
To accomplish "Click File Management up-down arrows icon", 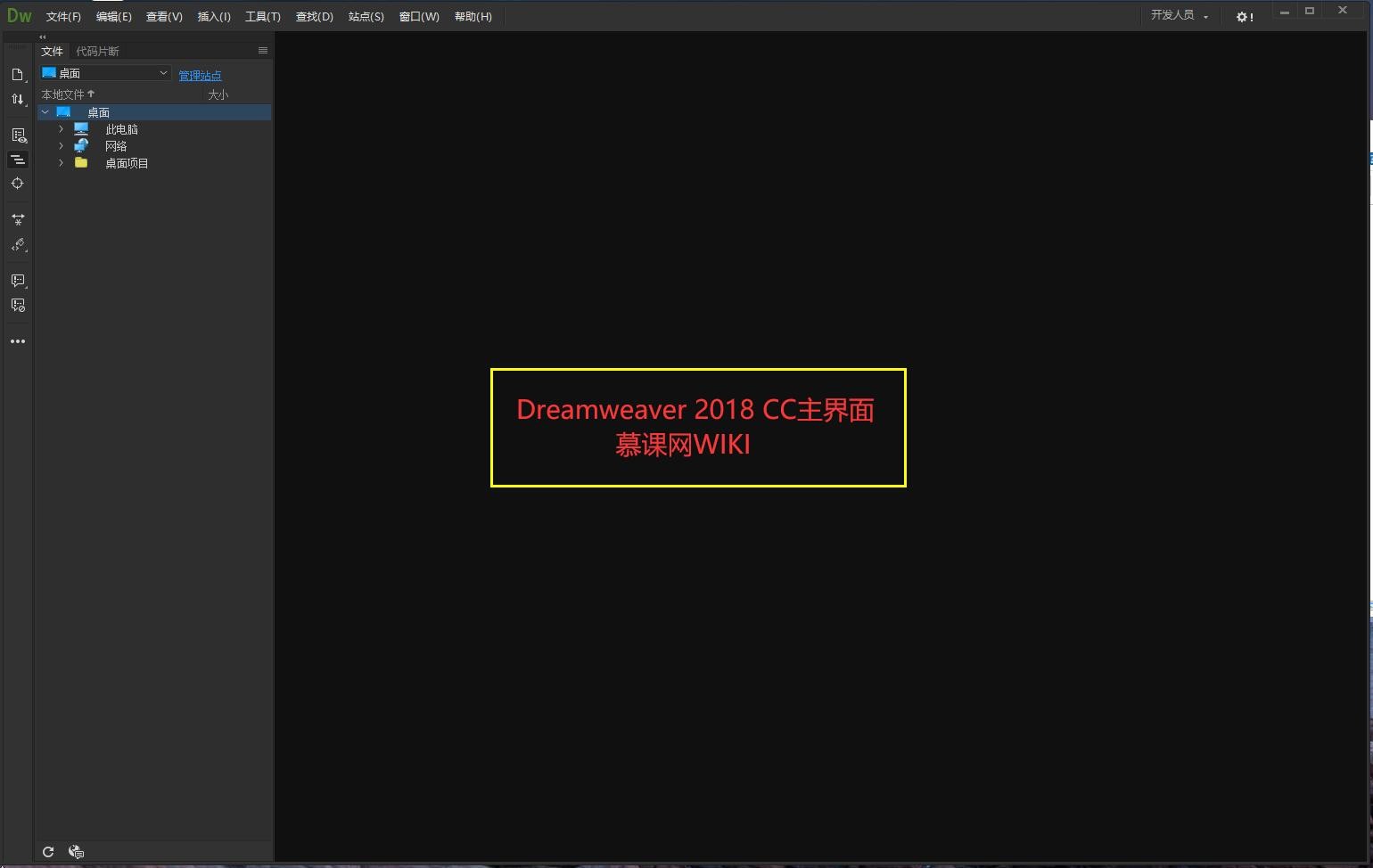I will pos(17,99).
